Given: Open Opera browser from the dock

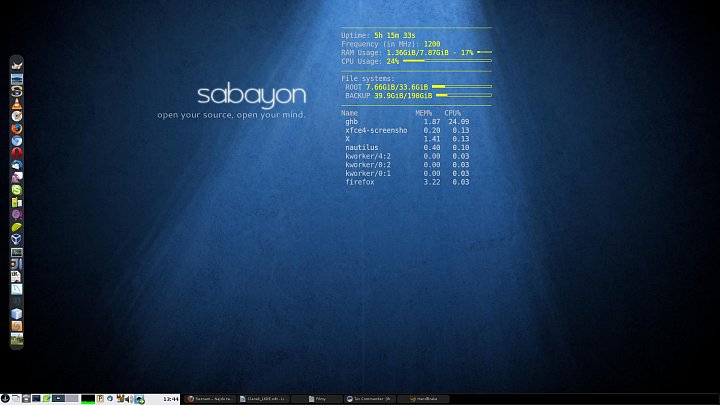Looking at the screenshot, I should click(17, 153).
